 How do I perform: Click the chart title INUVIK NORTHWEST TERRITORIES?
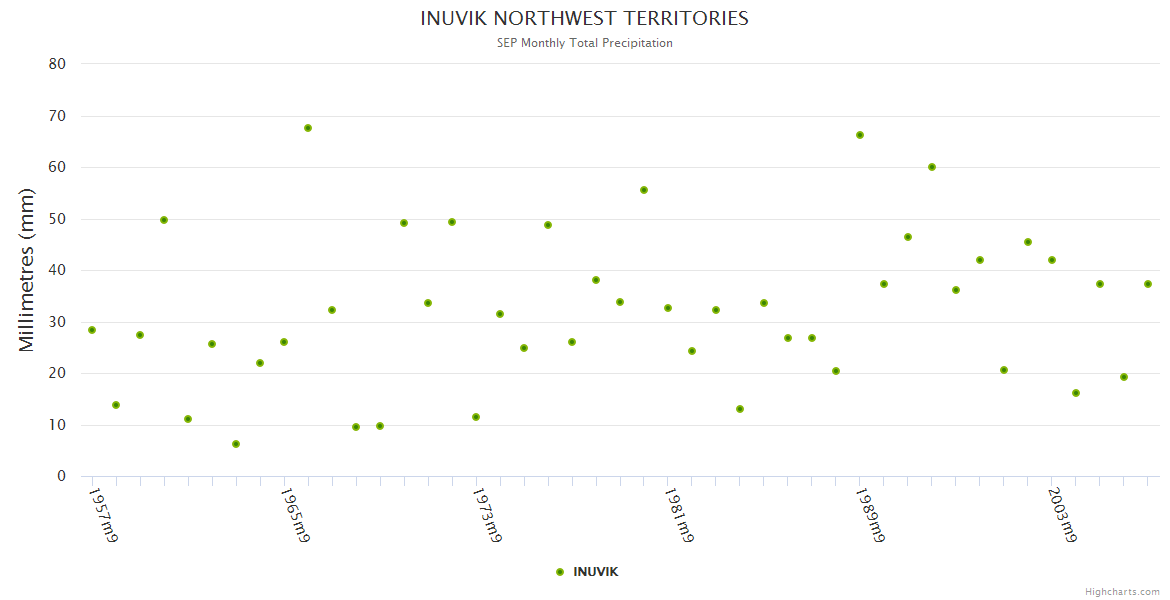pyautogui.click(x=584, y=19)
